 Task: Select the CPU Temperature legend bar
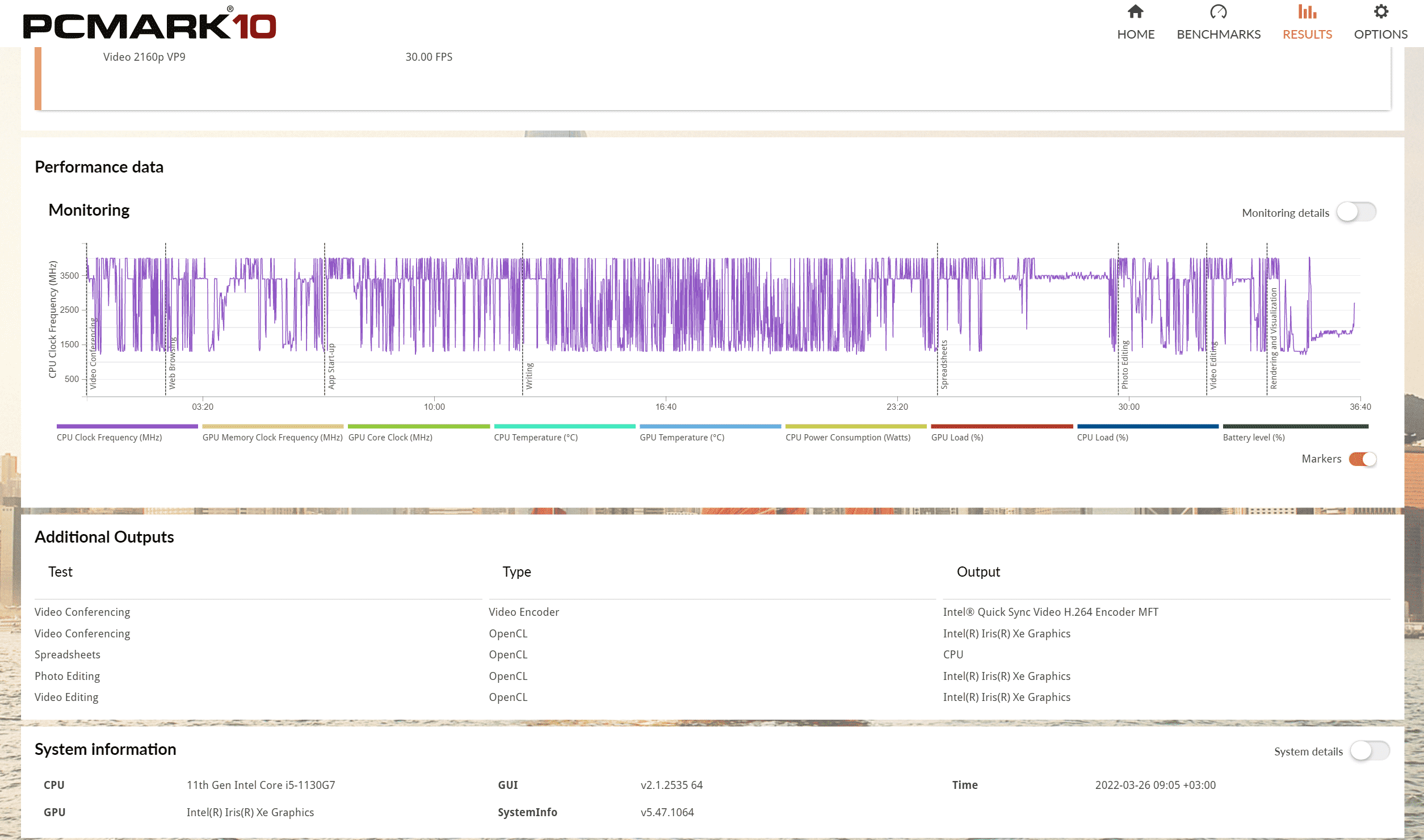pyautogui.click(x=564, y=427)
